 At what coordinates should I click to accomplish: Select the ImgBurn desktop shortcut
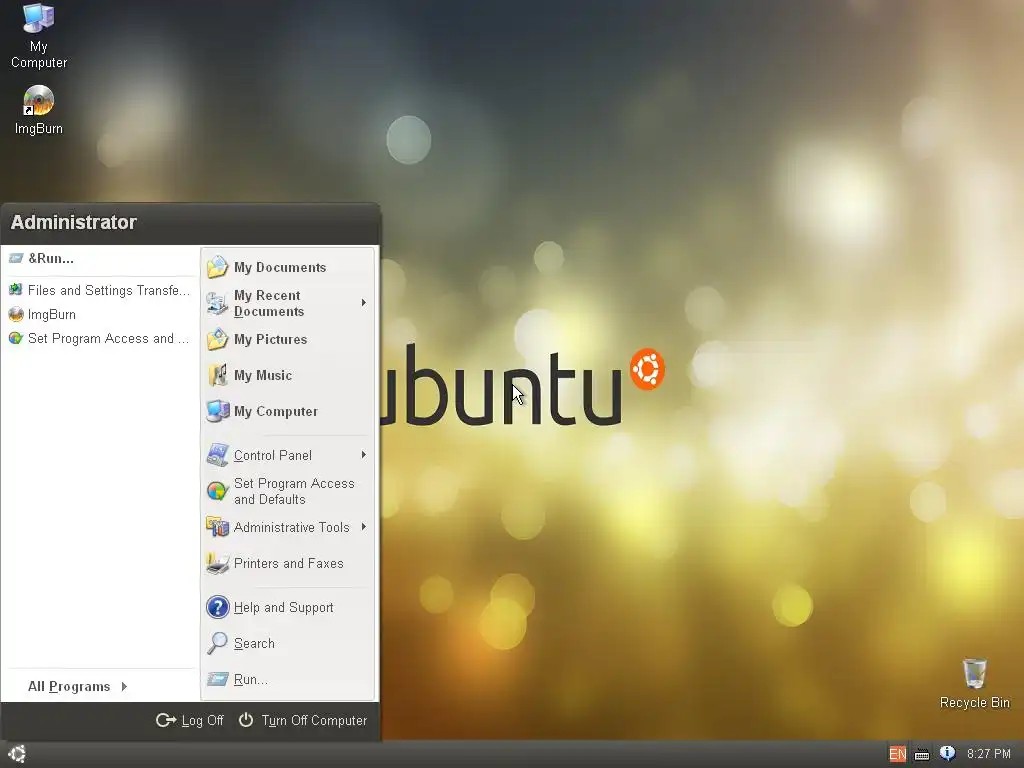(x=39, y=110)
